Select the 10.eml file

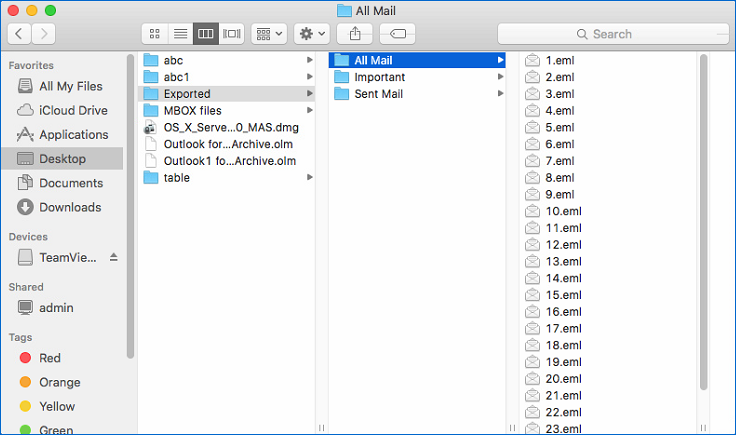(x=563, y=211)
